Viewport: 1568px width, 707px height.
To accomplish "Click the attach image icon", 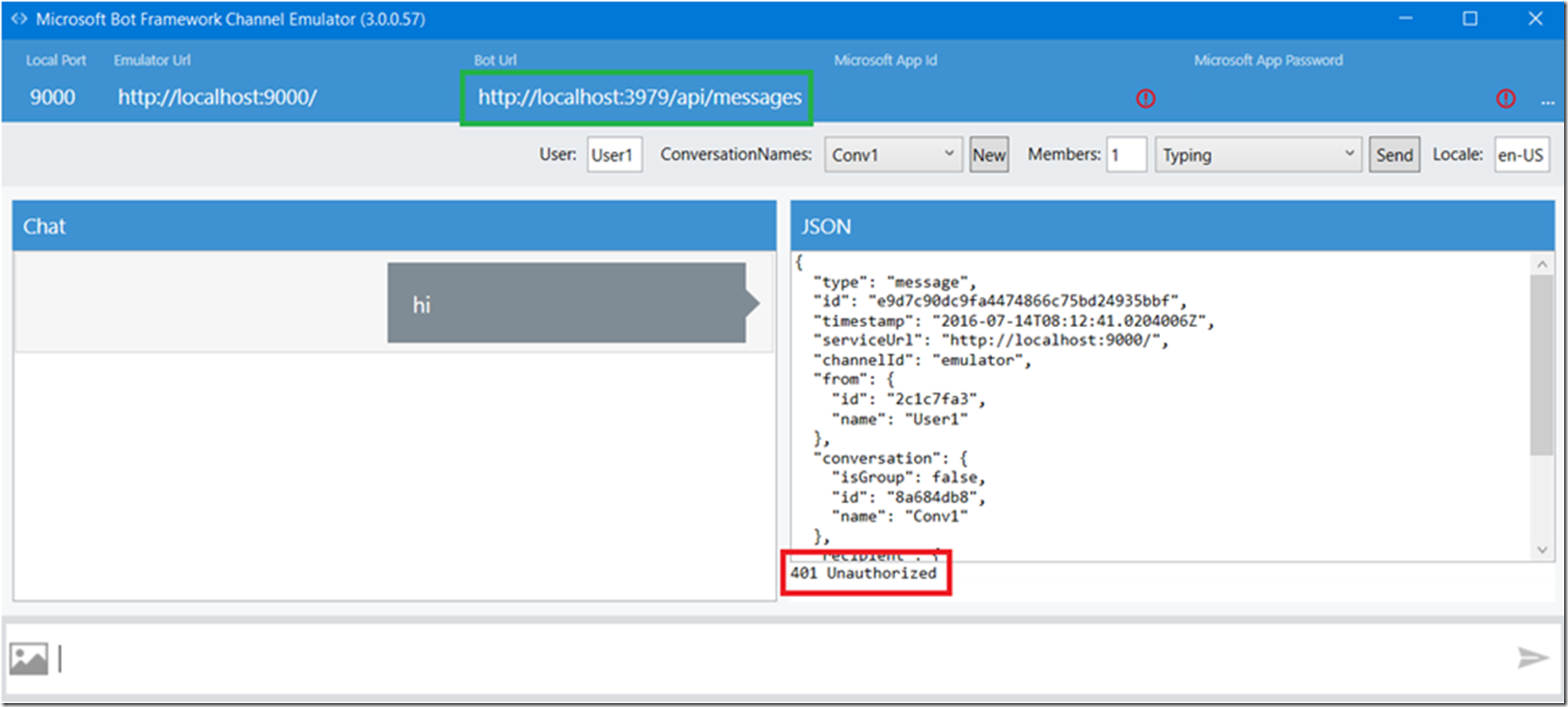I will (29, 659).
